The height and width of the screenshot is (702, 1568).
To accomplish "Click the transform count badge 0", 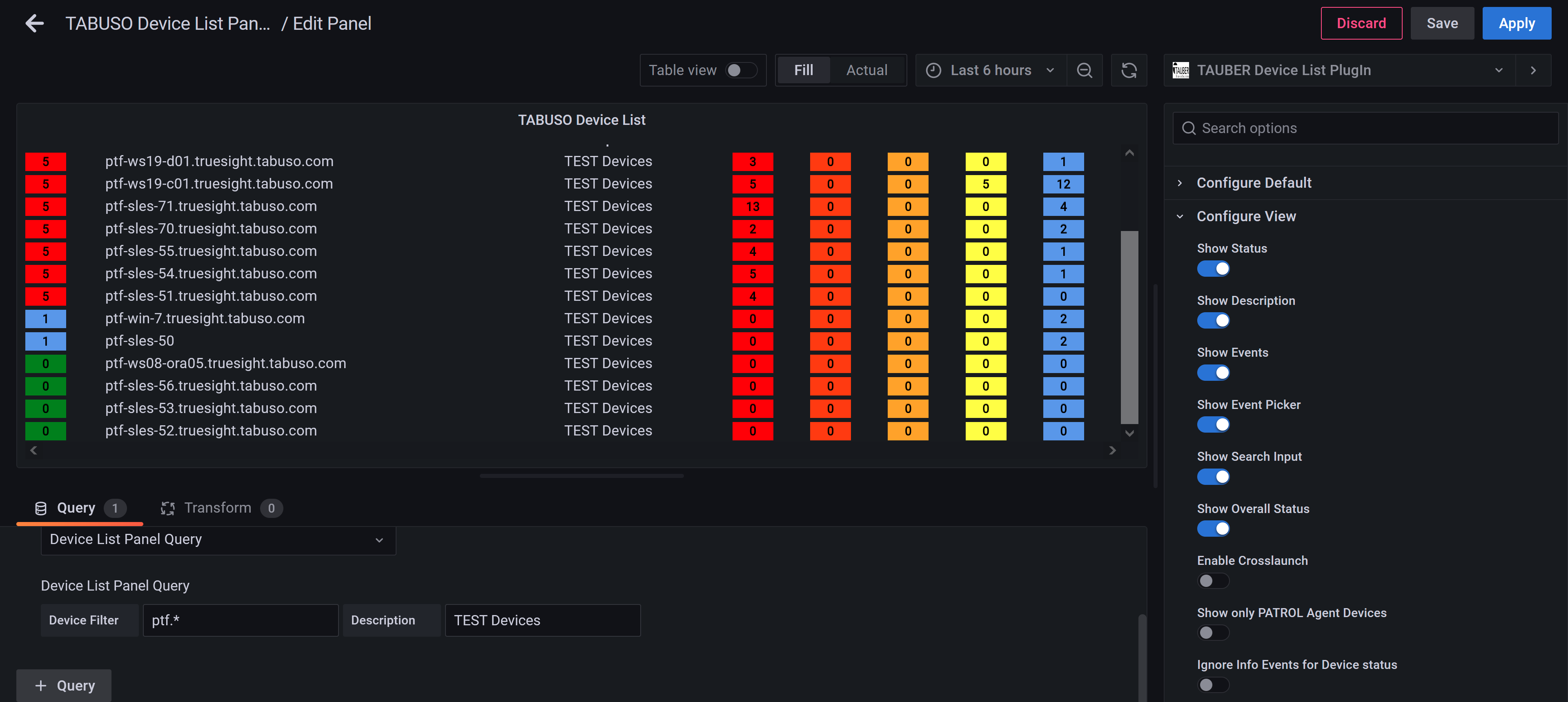I will 272,509.
